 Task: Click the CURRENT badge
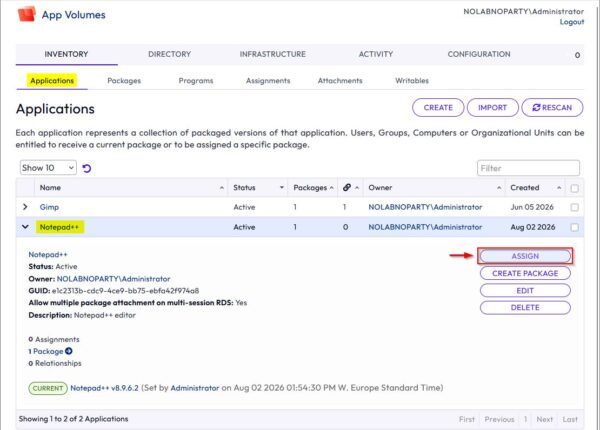(48, 388)
